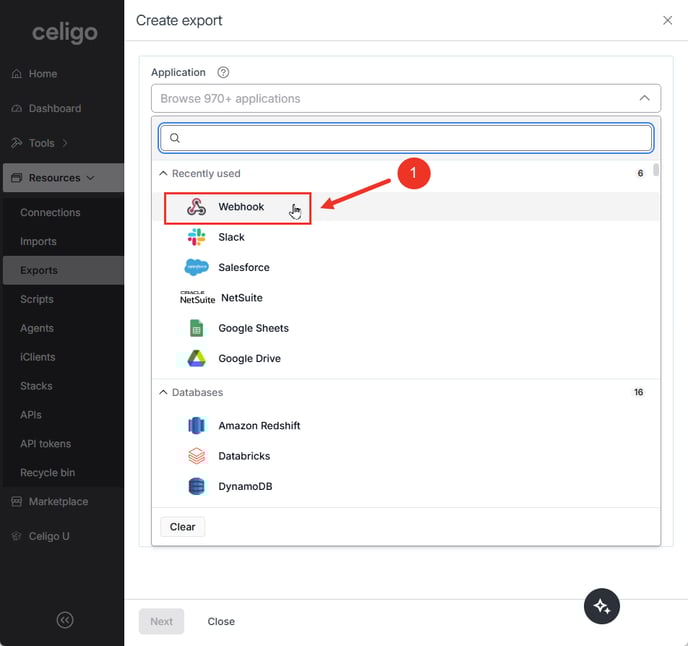Select the Amazon Redshift icon
Screen dimensions: 688x646
pos(197,426)
